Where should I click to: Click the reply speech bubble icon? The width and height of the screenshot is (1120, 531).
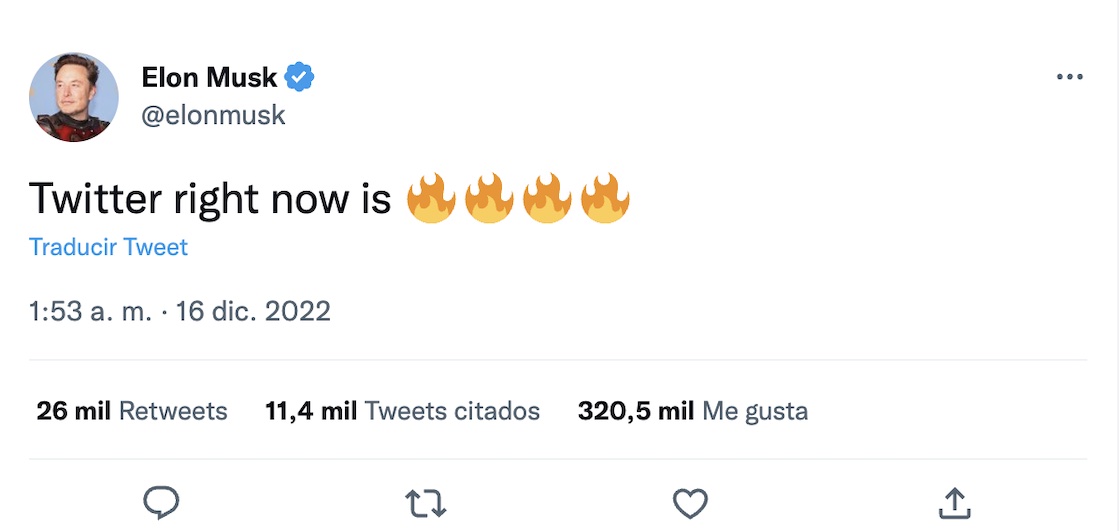click(x=161, y=502)
